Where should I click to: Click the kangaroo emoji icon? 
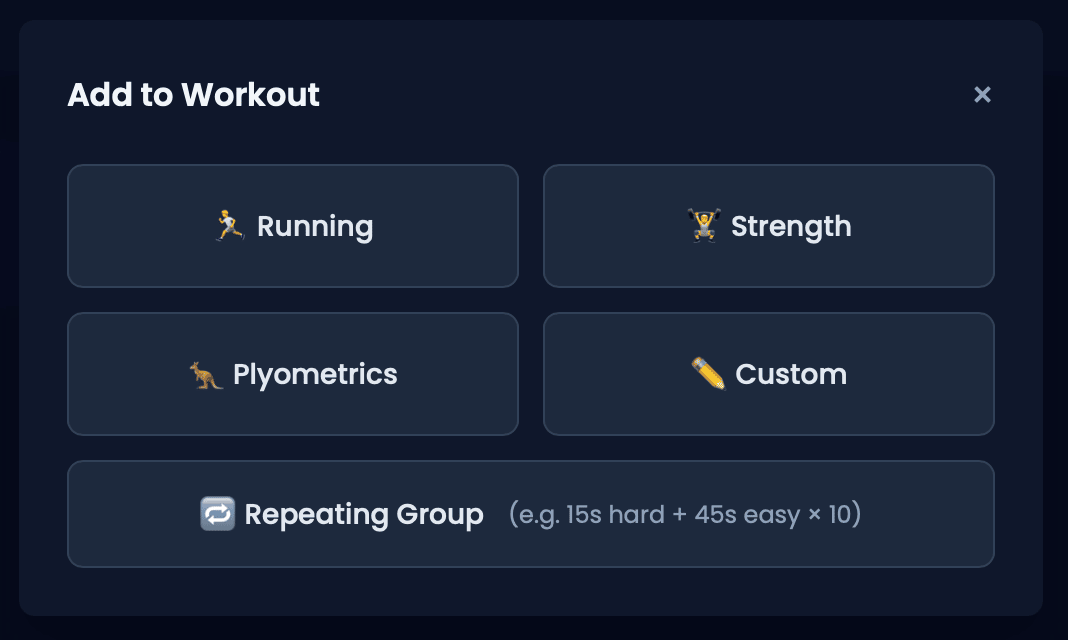coord(206,374)
